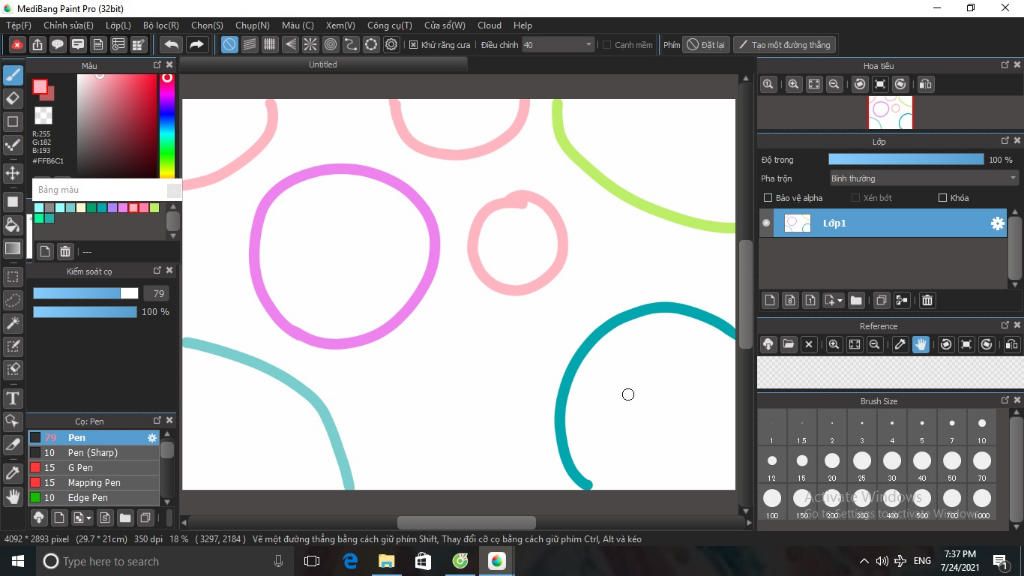
Task: Click Tạo một đường thẳng button
Action: (784, 44)
